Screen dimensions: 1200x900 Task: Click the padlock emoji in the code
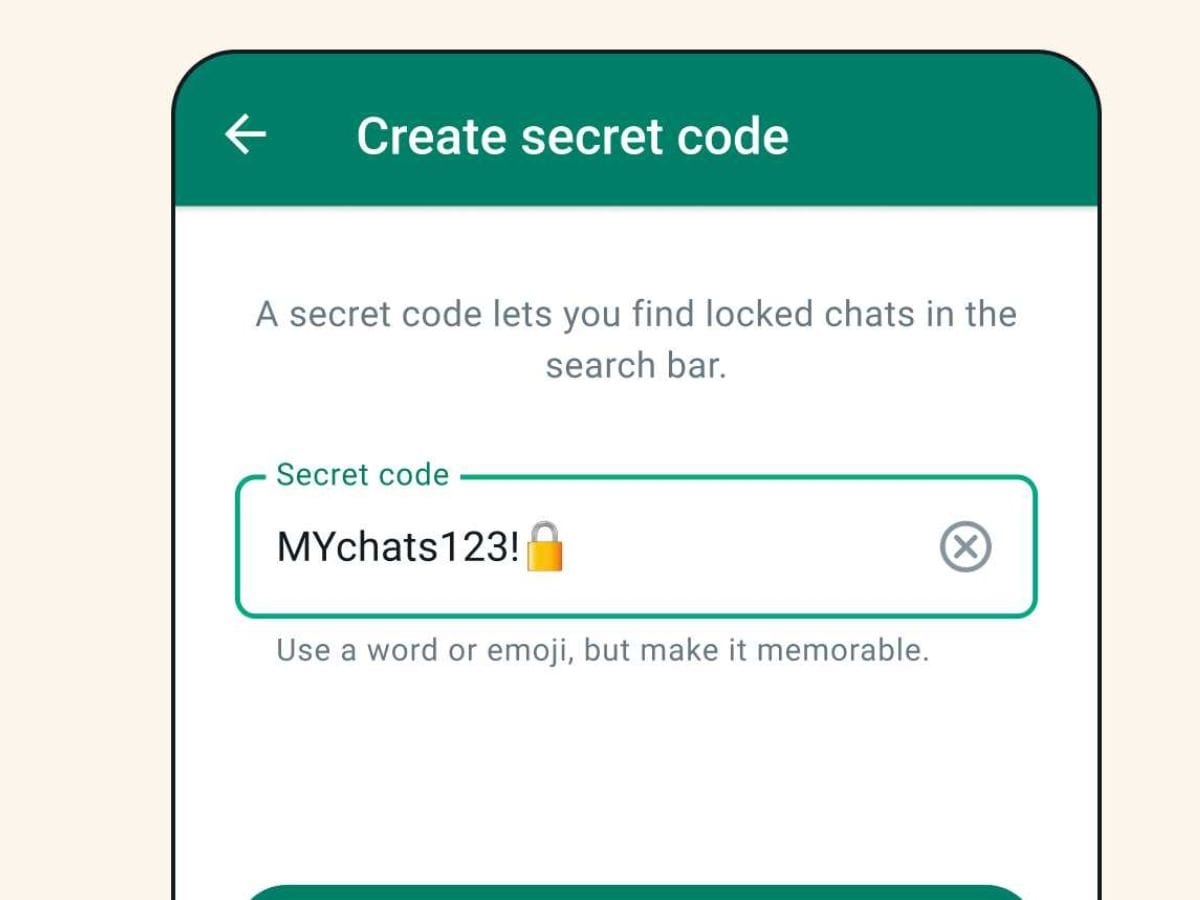pos(545,546)
